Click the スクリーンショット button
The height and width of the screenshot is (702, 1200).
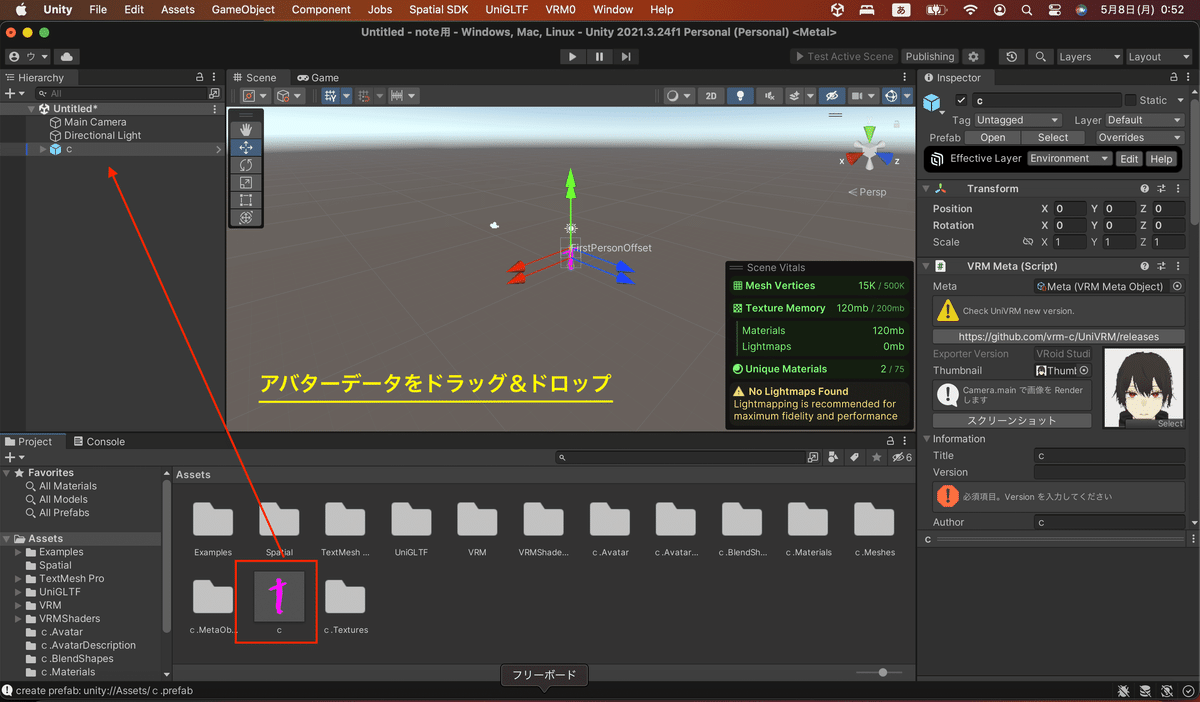click(1012, 421)
